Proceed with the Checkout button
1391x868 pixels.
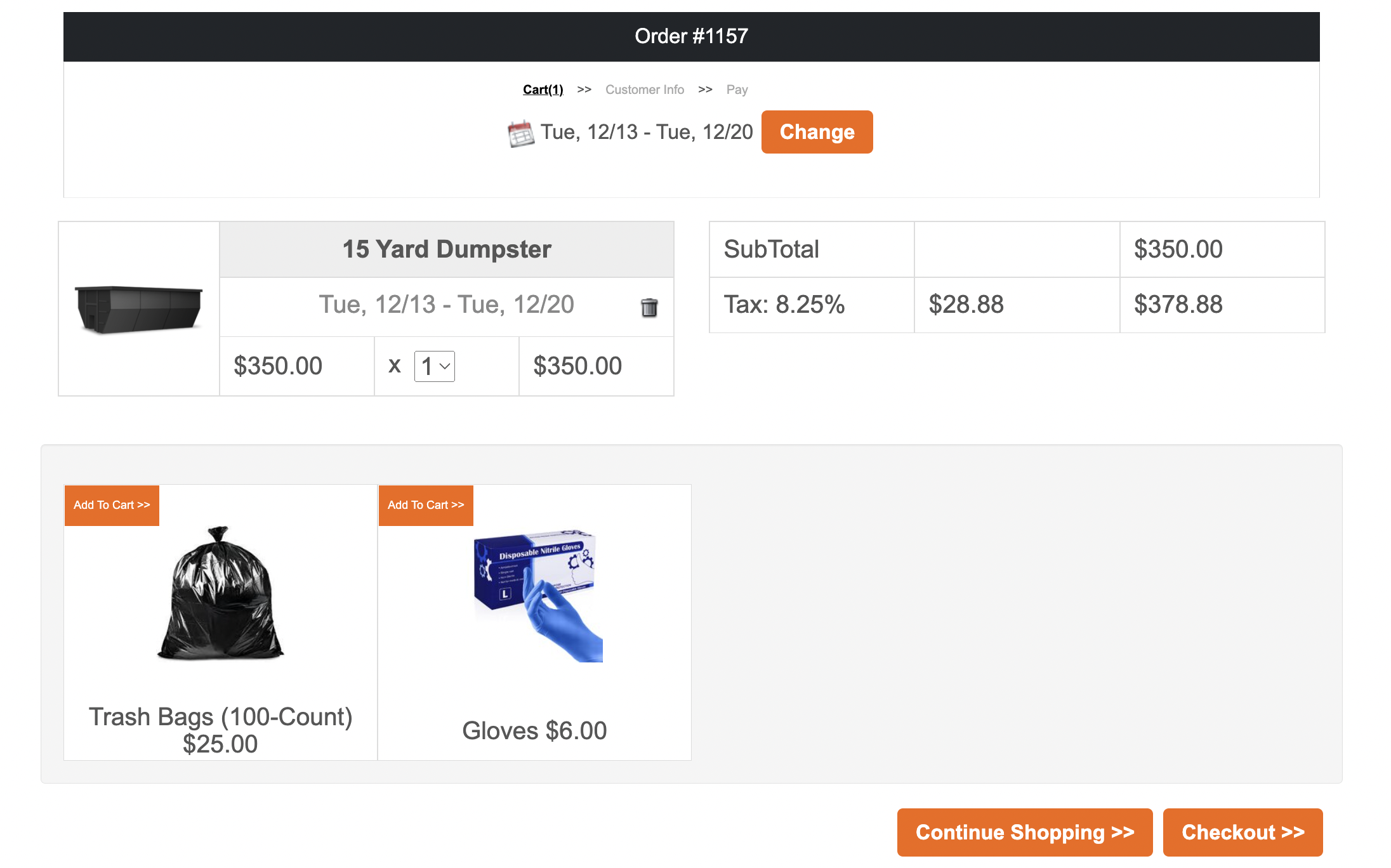pos(1243,832)
